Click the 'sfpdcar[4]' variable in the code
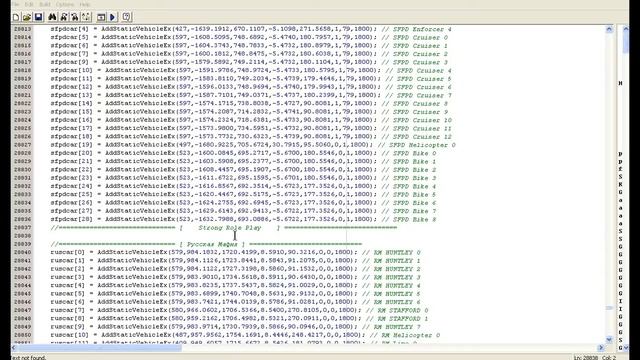This screenshot has height=360, width=640. click(69, 29)
